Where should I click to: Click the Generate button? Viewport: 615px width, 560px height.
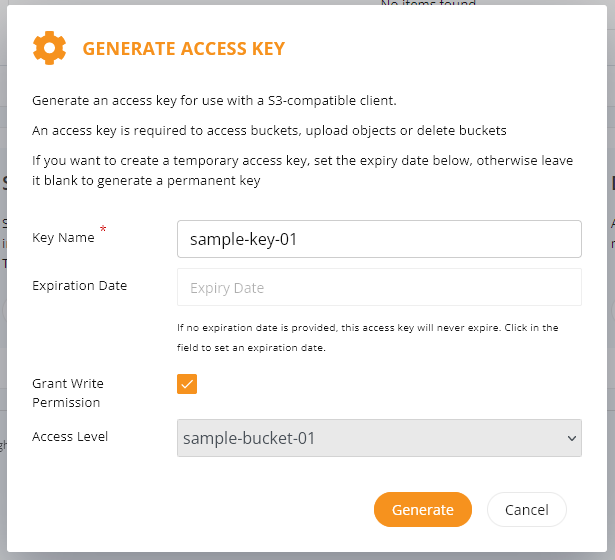click(x=423, y=509)
